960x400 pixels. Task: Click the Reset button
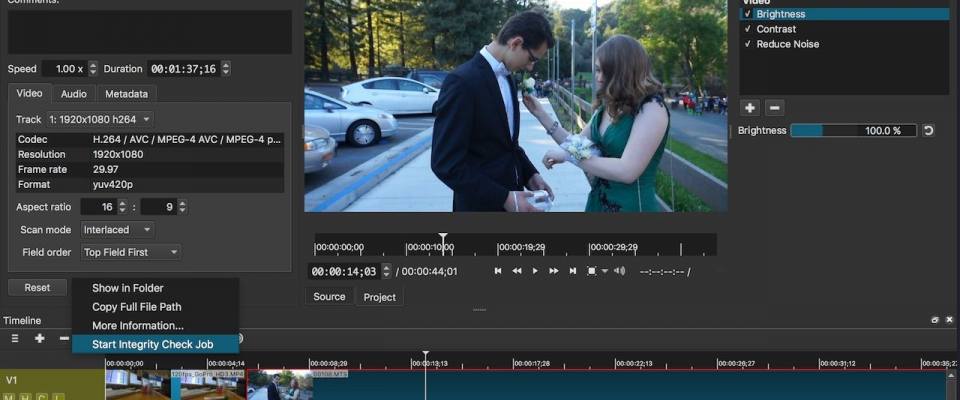click(37, 287)
